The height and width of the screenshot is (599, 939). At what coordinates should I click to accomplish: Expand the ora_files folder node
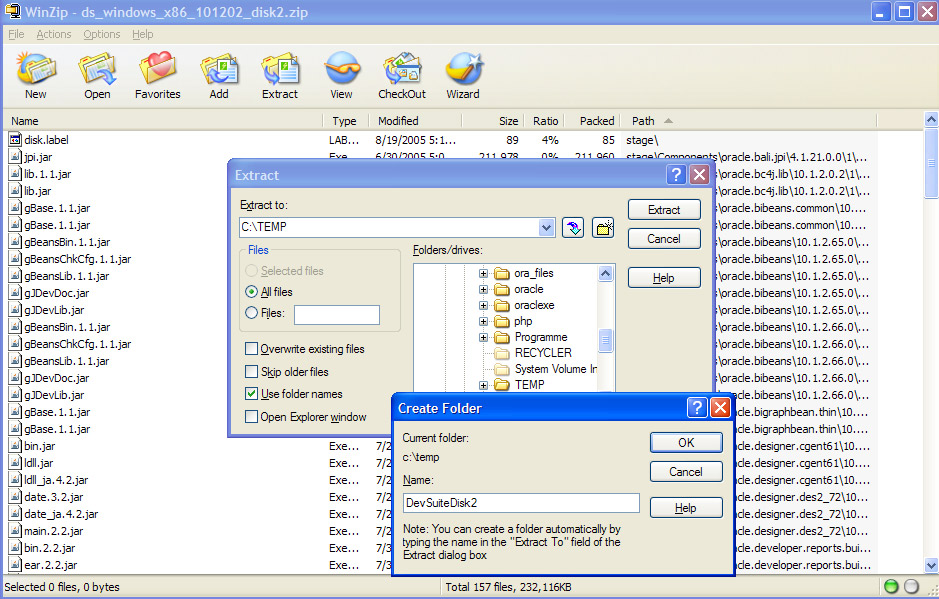(x=483, y=273)
